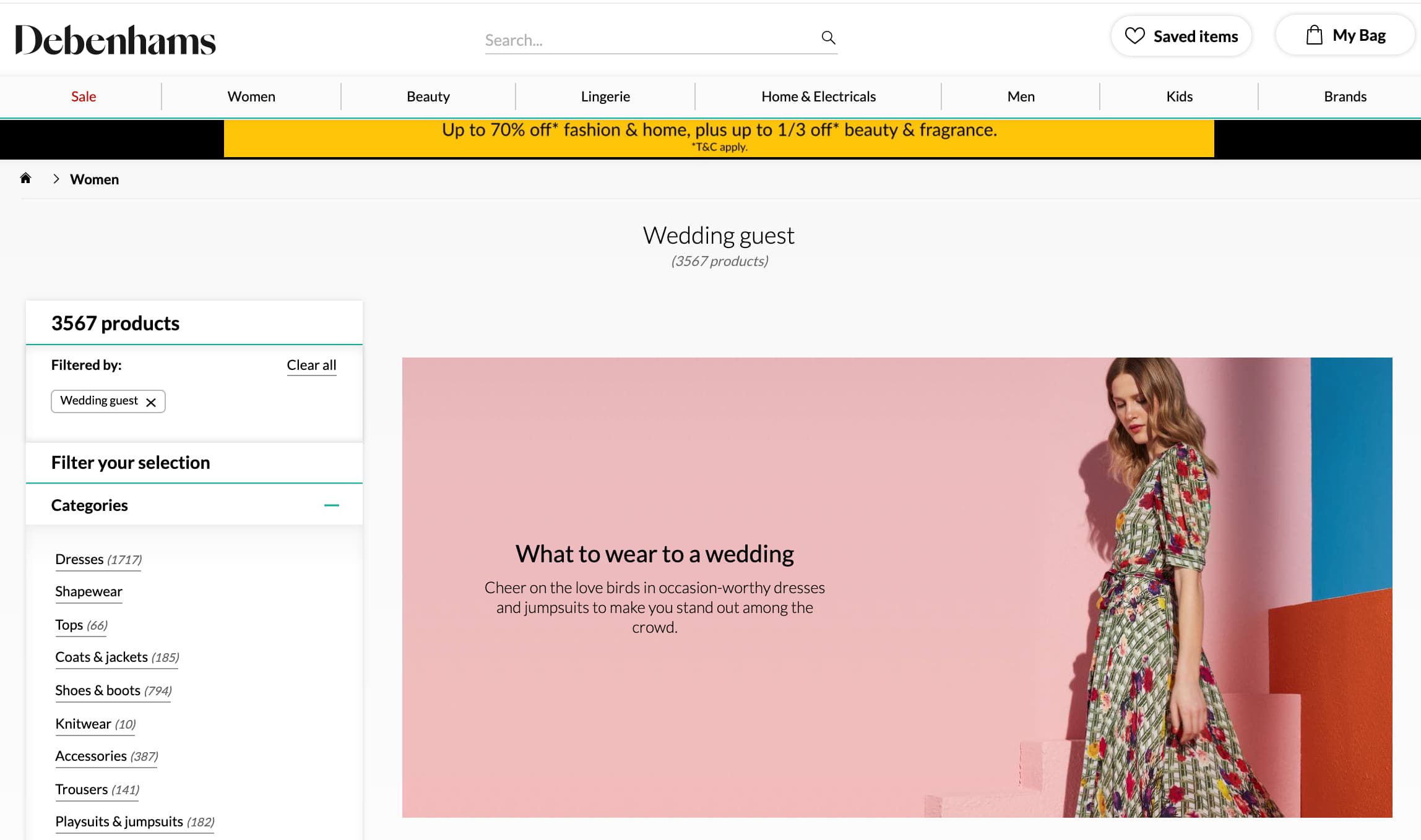The width and height of the screenshot is (1421, 840).
Task: Click the heart Saved items icon
Action: 1134,35
